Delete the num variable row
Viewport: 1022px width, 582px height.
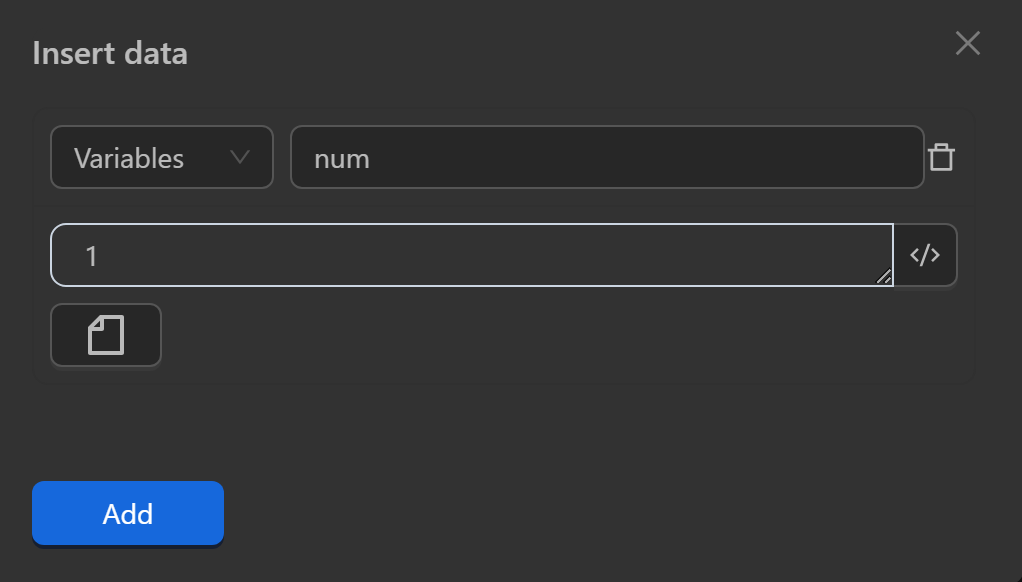941,158
